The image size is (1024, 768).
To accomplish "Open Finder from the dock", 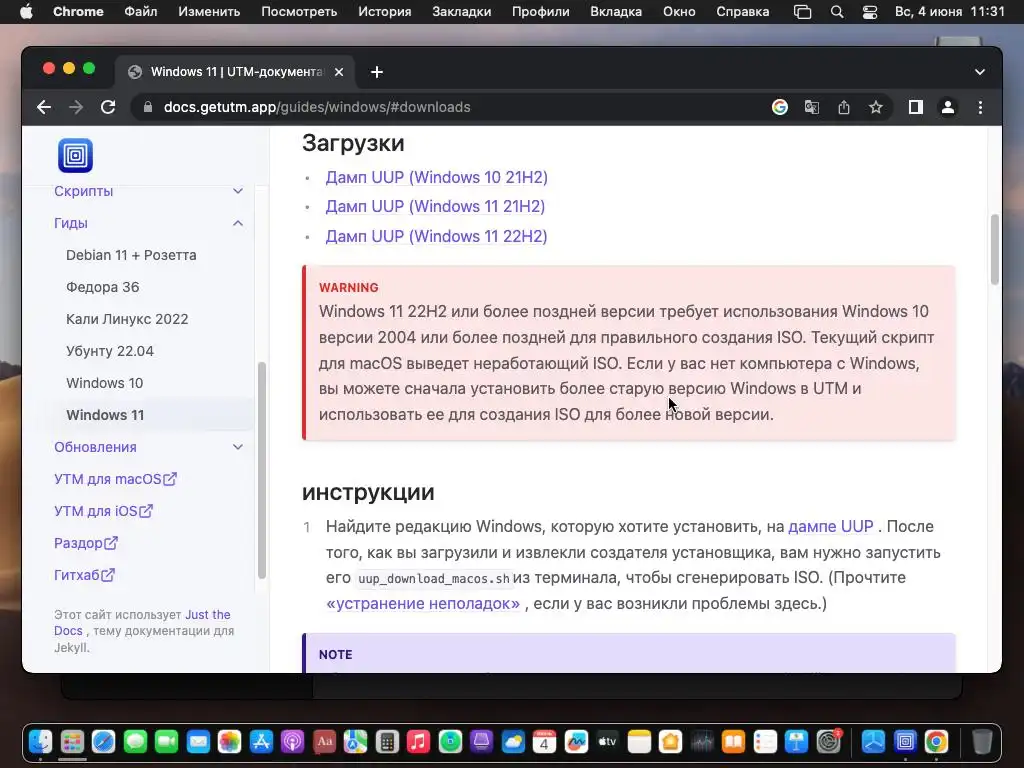I will (x=40, y=741).
